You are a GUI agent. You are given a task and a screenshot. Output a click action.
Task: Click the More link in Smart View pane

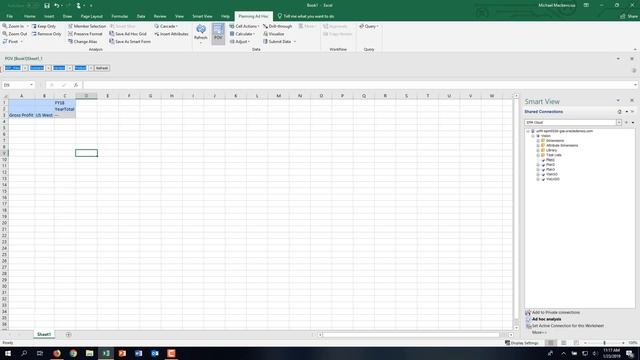tap(538, 333)
